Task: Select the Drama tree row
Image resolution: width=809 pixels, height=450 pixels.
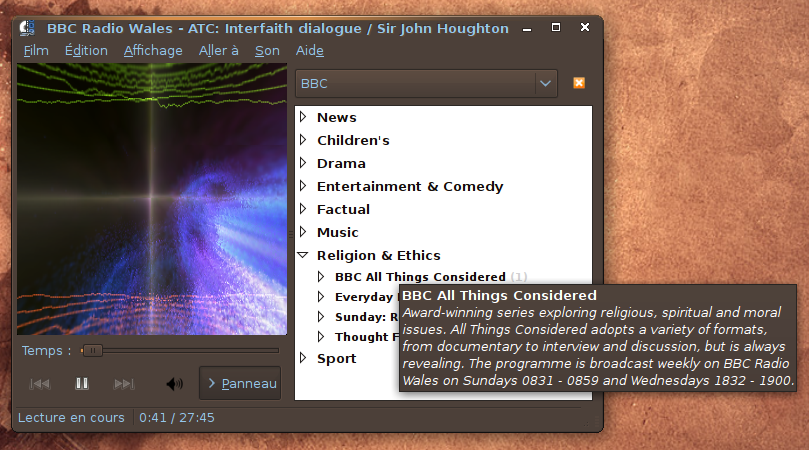Action: point(444,163)
